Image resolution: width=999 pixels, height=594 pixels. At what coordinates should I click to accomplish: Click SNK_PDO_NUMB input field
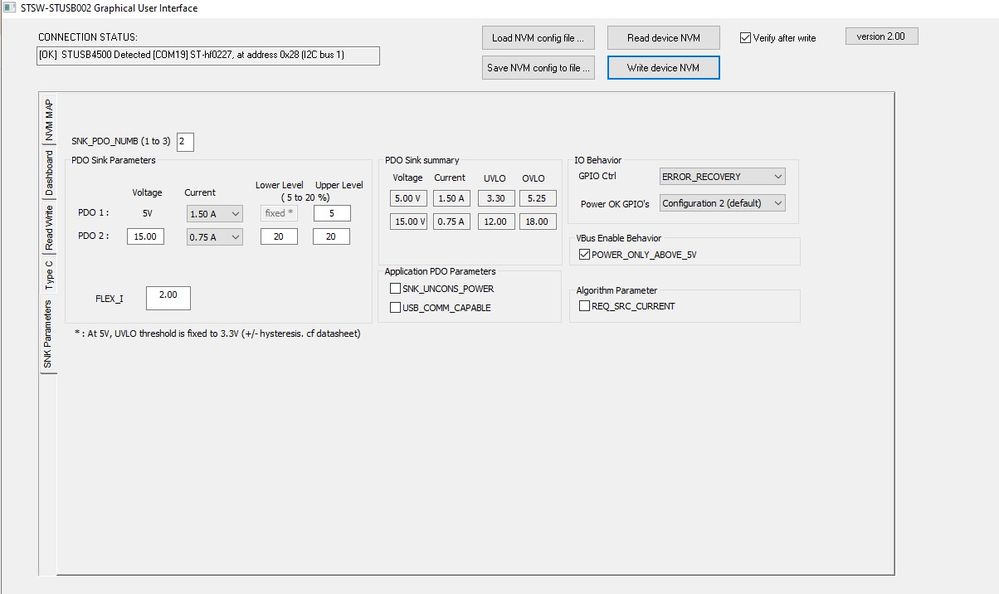pos(185,141)
